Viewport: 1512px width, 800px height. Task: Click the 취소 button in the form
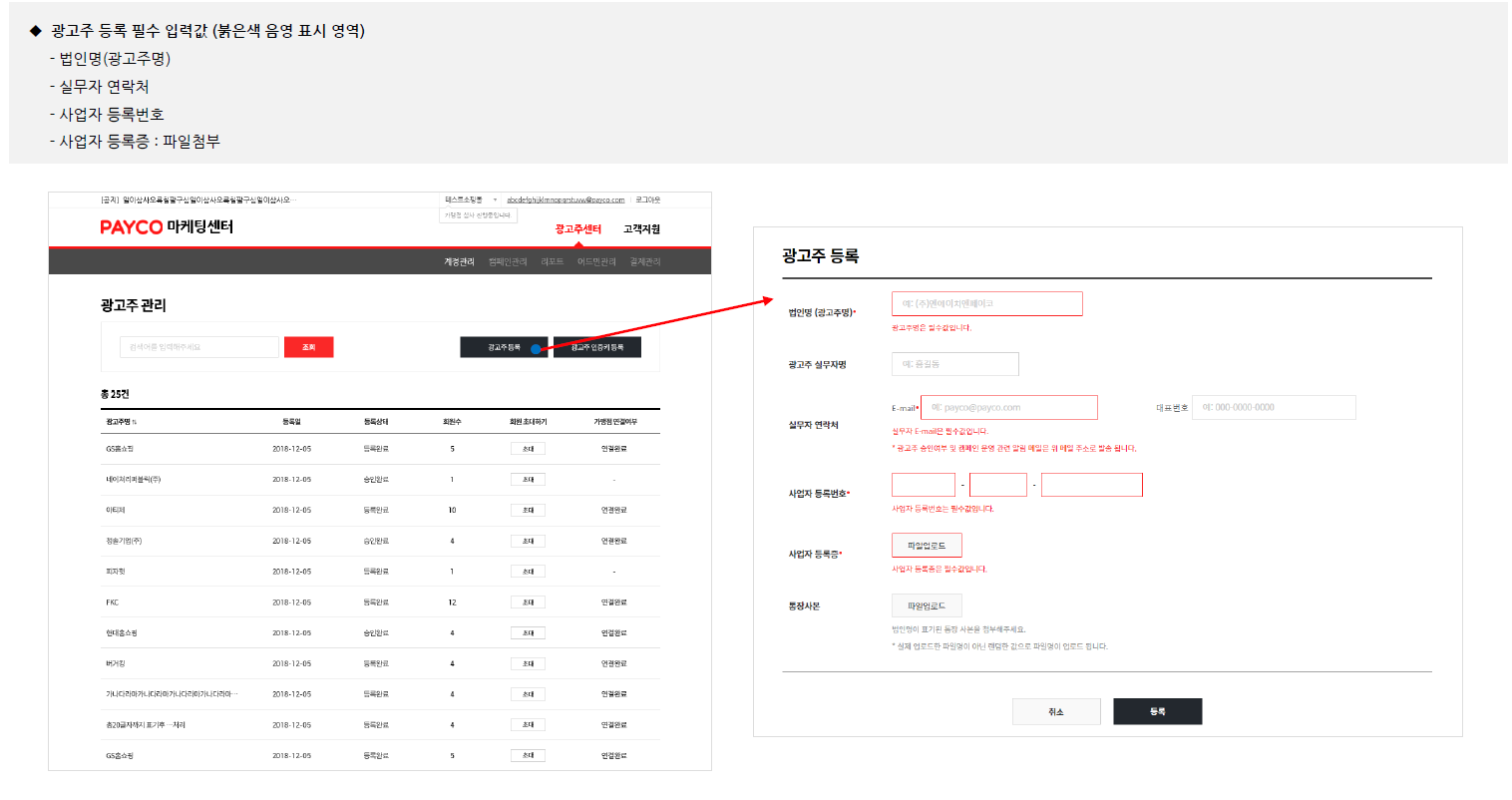pos(1056,711)
